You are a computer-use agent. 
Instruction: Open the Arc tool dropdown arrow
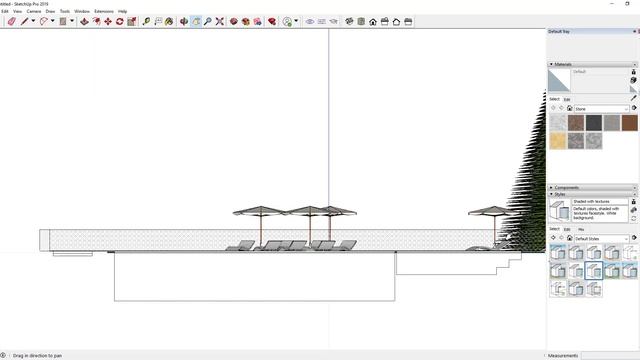(52, 21)
